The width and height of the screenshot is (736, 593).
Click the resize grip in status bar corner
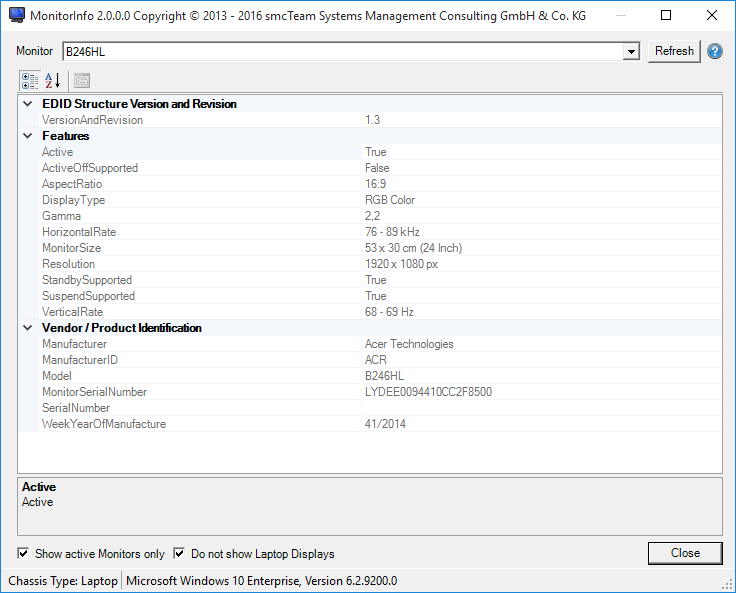(728, 585)
